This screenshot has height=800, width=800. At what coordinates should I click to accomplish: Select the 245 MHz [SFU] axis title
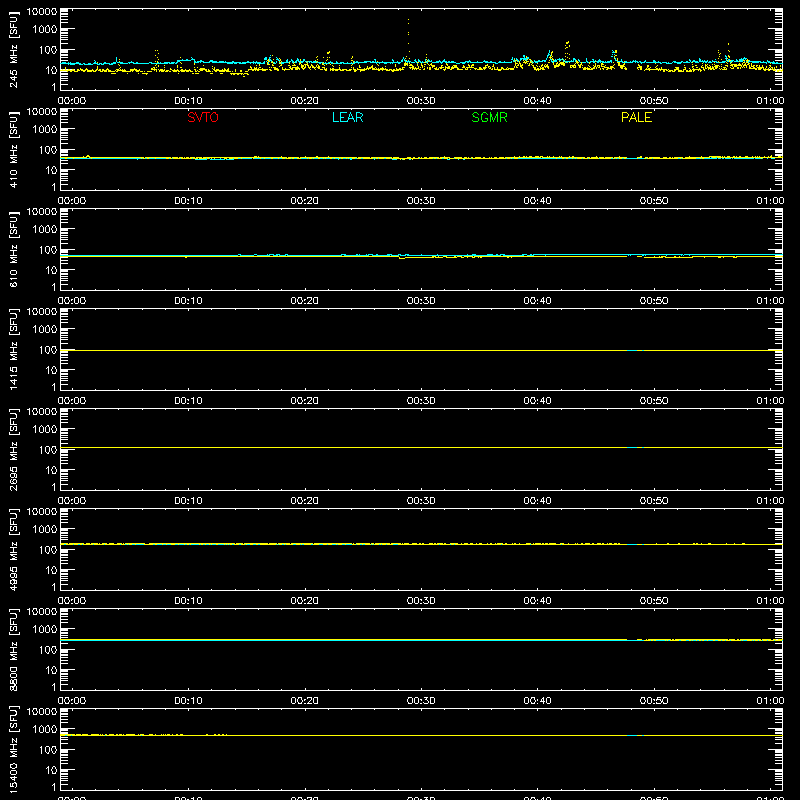13,50
